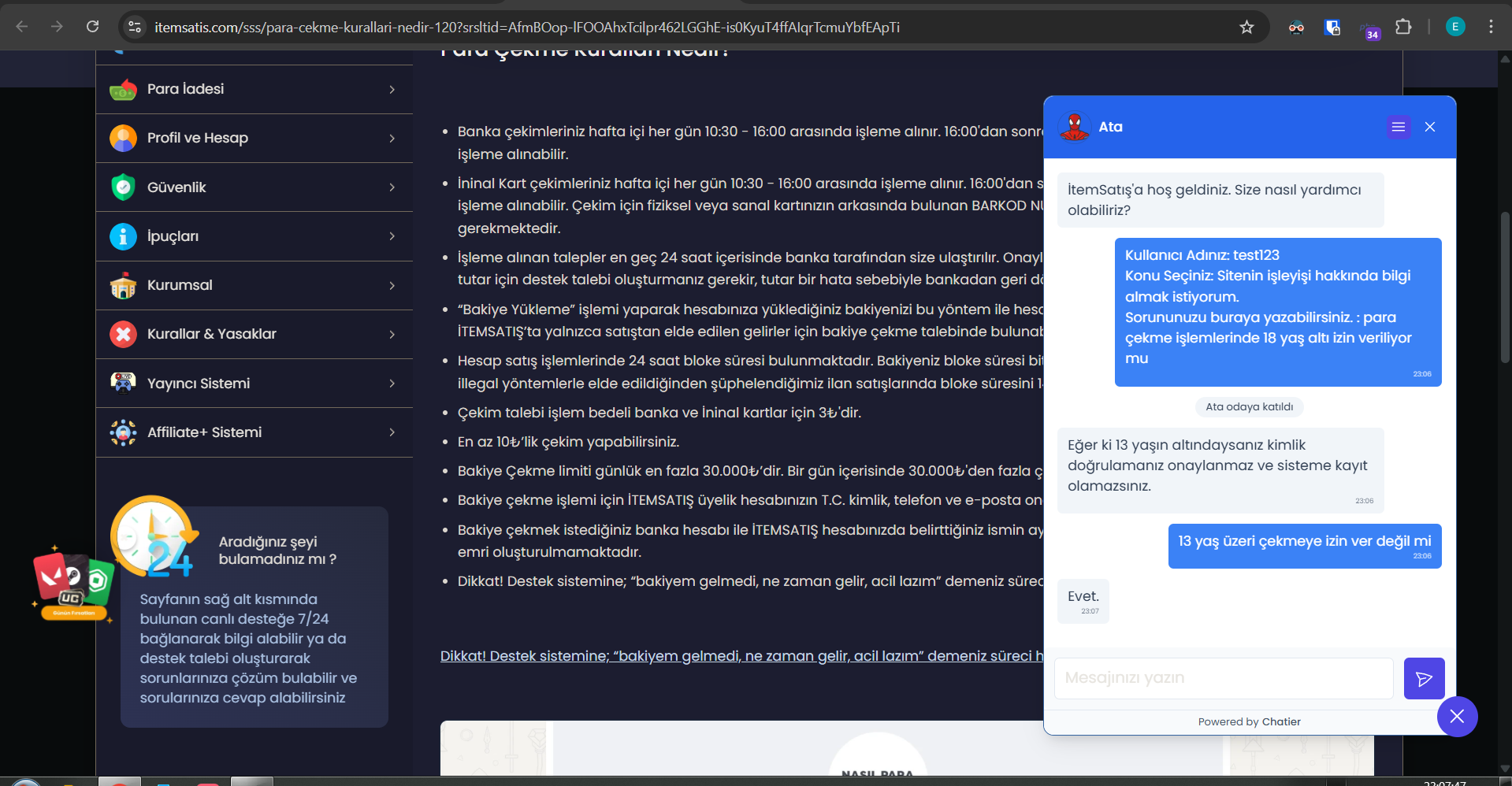Select the Affiliate+ Sistemi label

(205, 432)
